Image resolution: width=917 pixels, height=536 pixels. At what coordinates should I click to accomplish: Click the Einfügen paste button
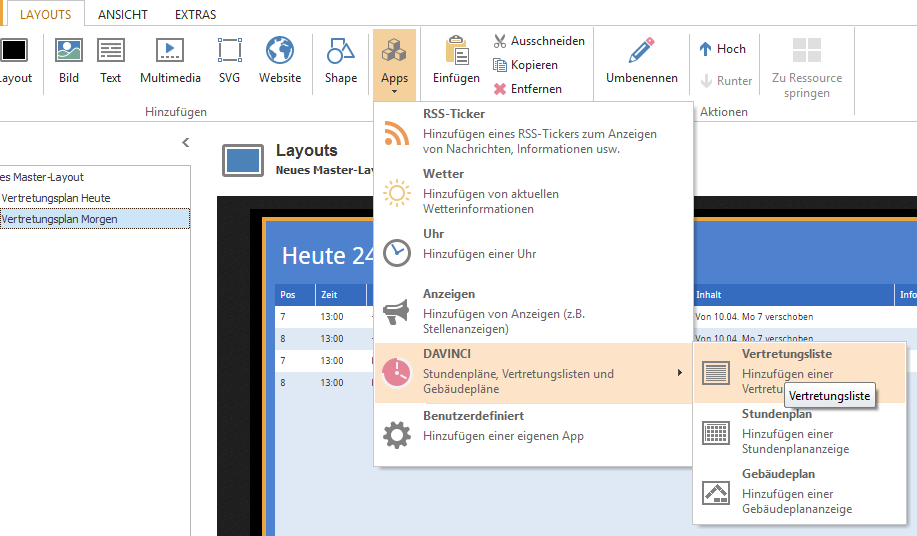(456, 61)
